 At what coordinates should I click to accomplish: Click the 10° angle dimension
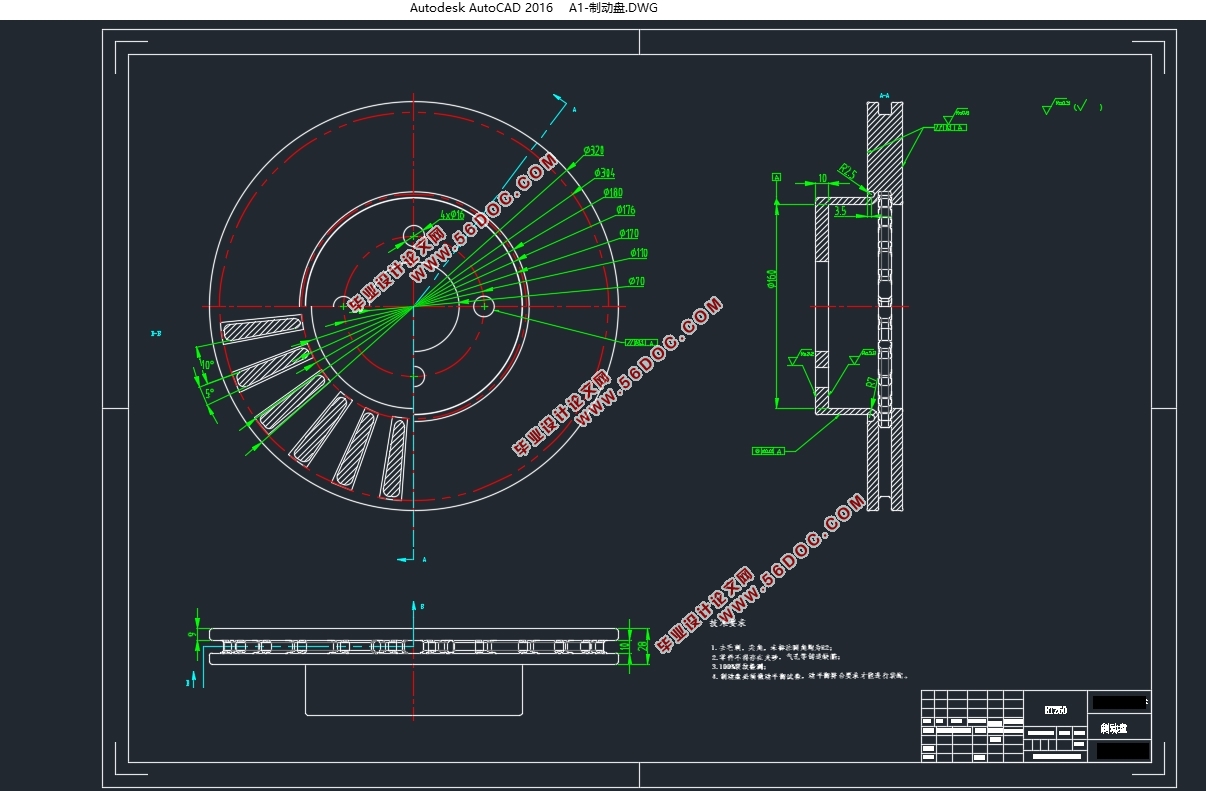(x=207, y=365)
